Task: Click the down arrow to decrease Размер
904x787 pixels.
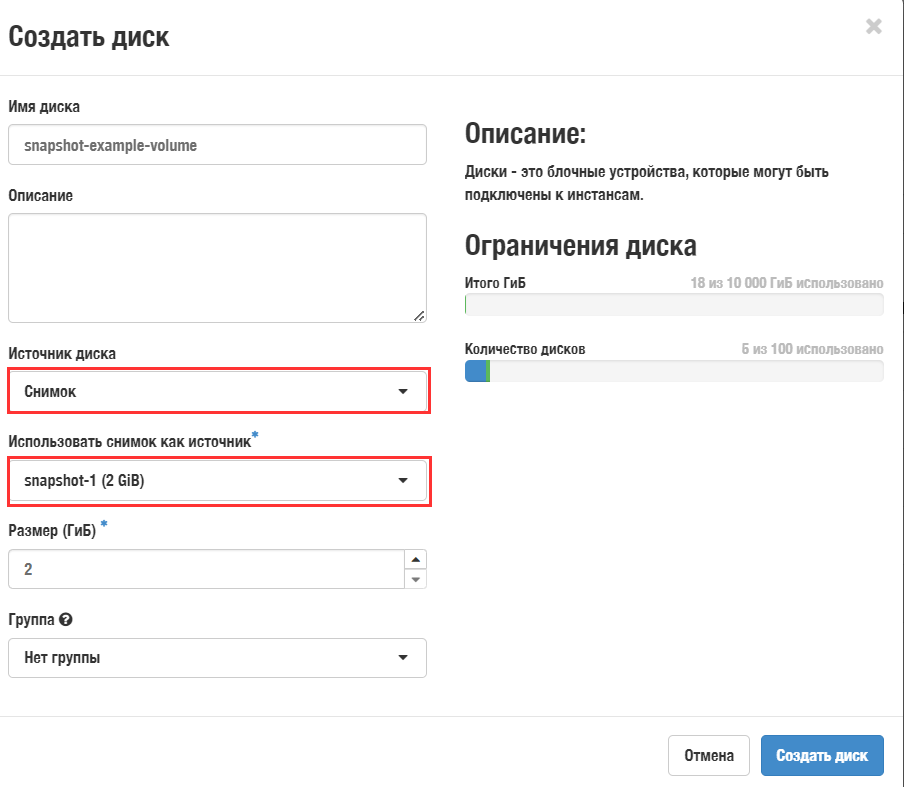Action: point(415,578)
